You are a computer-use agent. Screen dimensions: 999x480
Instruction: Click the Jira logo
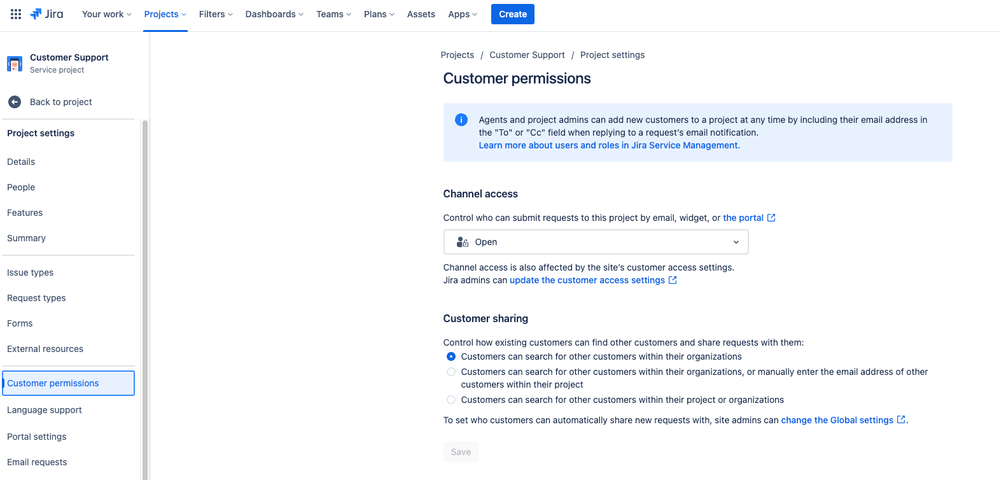[47, 14]
